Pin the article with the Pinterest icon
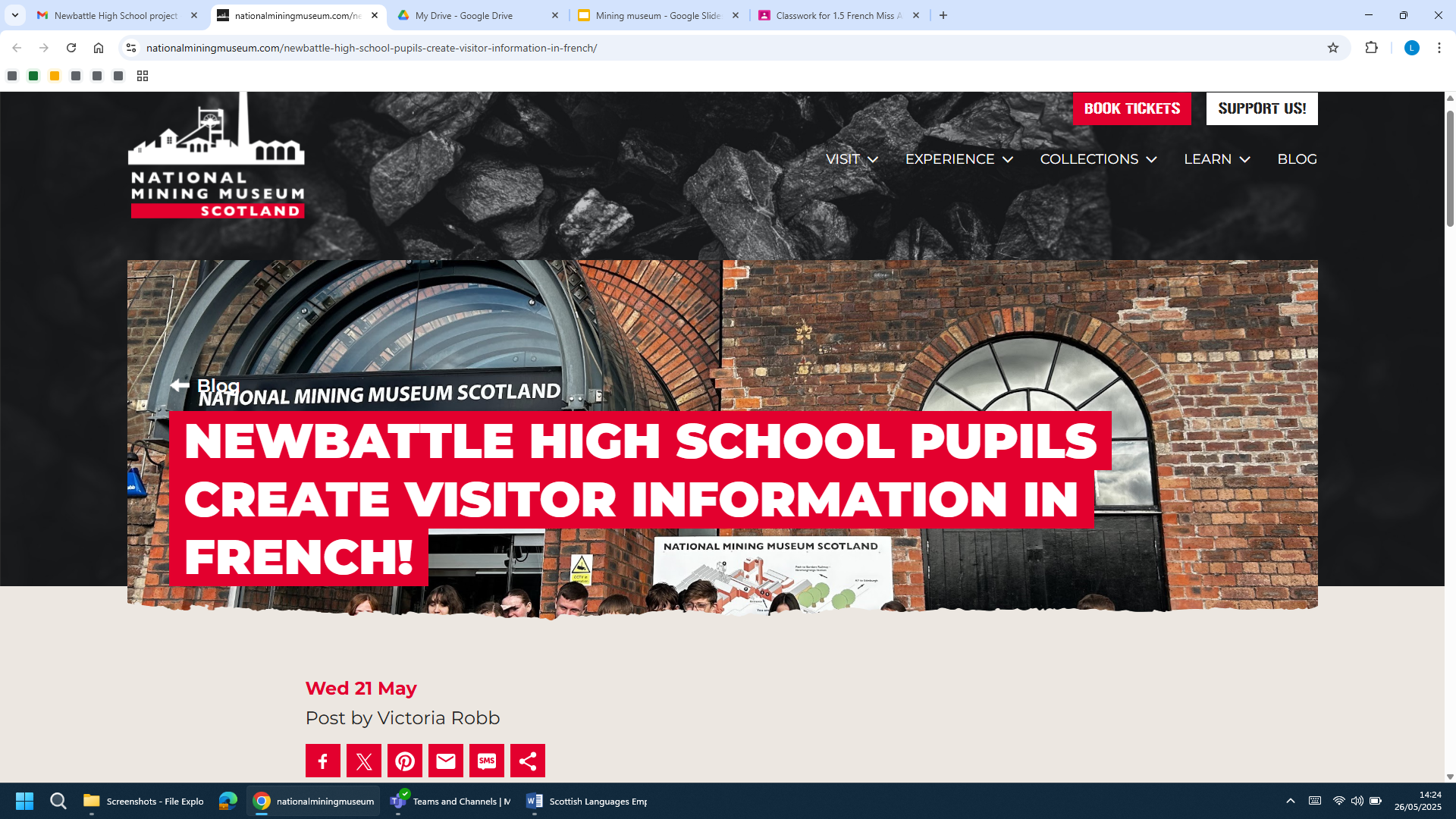Screen dimensions: 1456x819 click(405, 761)
